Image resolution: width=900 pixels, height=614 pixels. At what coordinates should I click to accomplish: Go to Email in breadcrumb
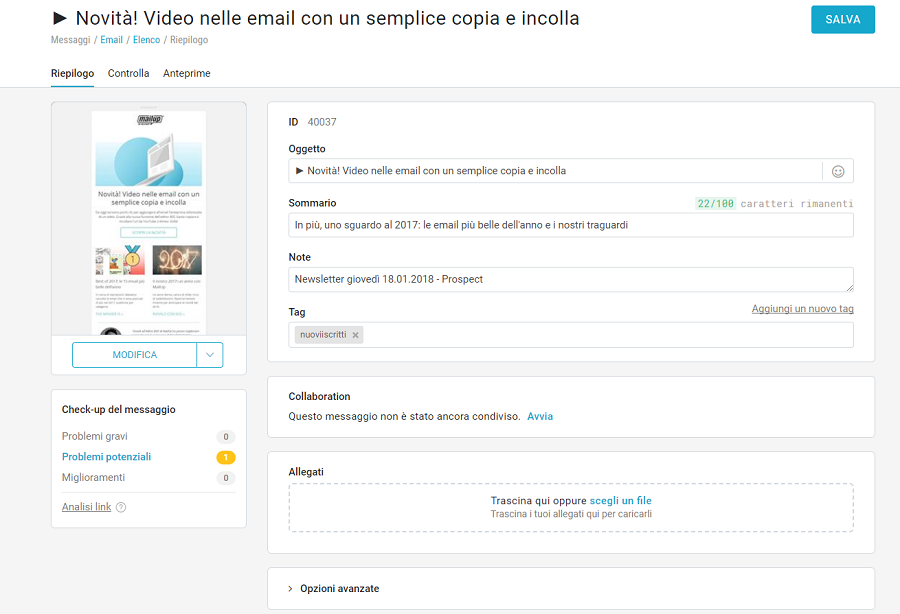112,41
